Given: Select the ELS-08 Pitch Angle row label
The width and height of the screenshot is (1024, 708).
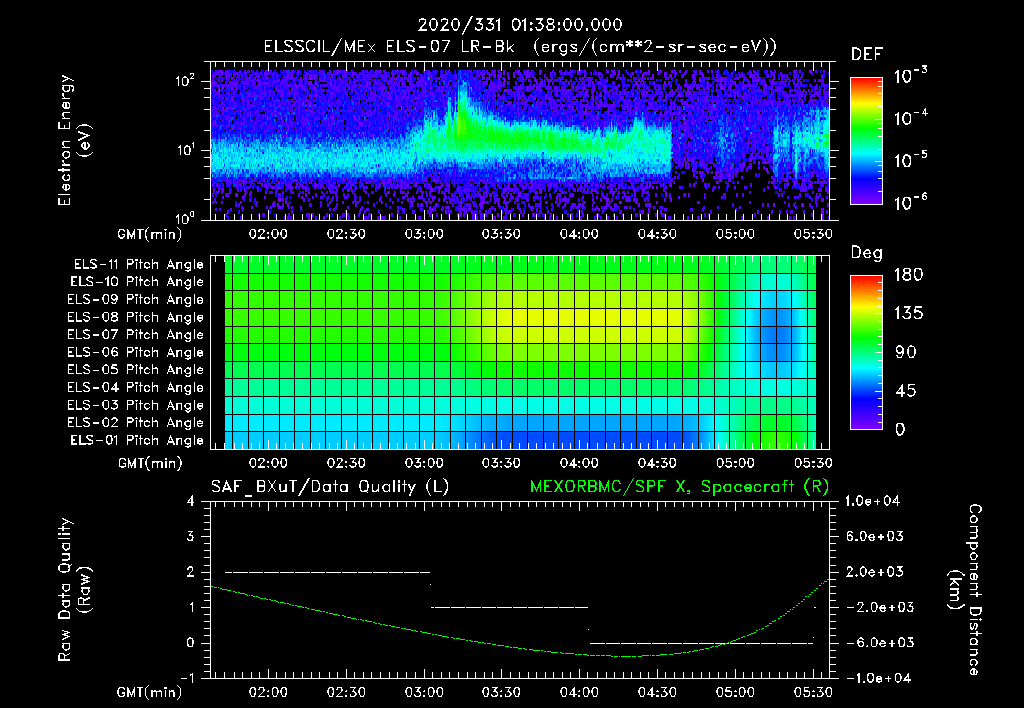Looking at the screenshot, I should 136,317.
